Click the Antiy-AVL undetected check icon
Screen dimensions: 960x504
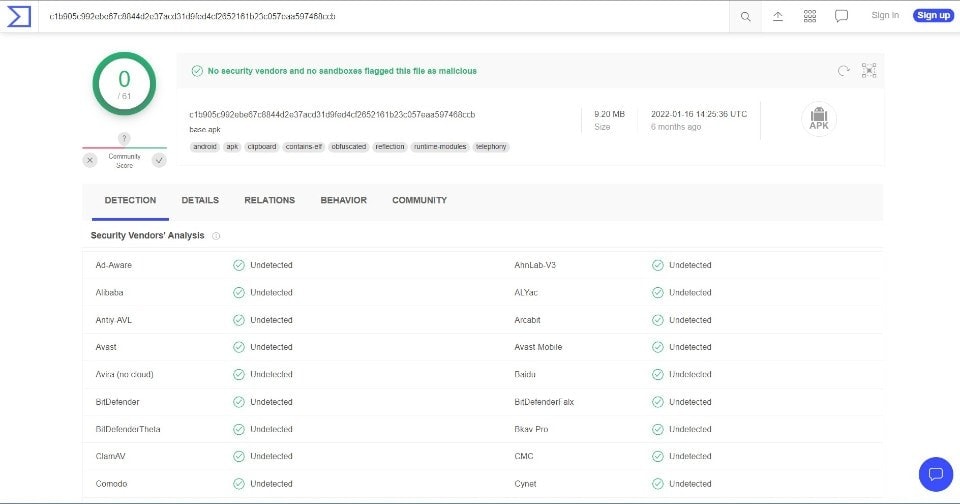[x=239, y=320]
